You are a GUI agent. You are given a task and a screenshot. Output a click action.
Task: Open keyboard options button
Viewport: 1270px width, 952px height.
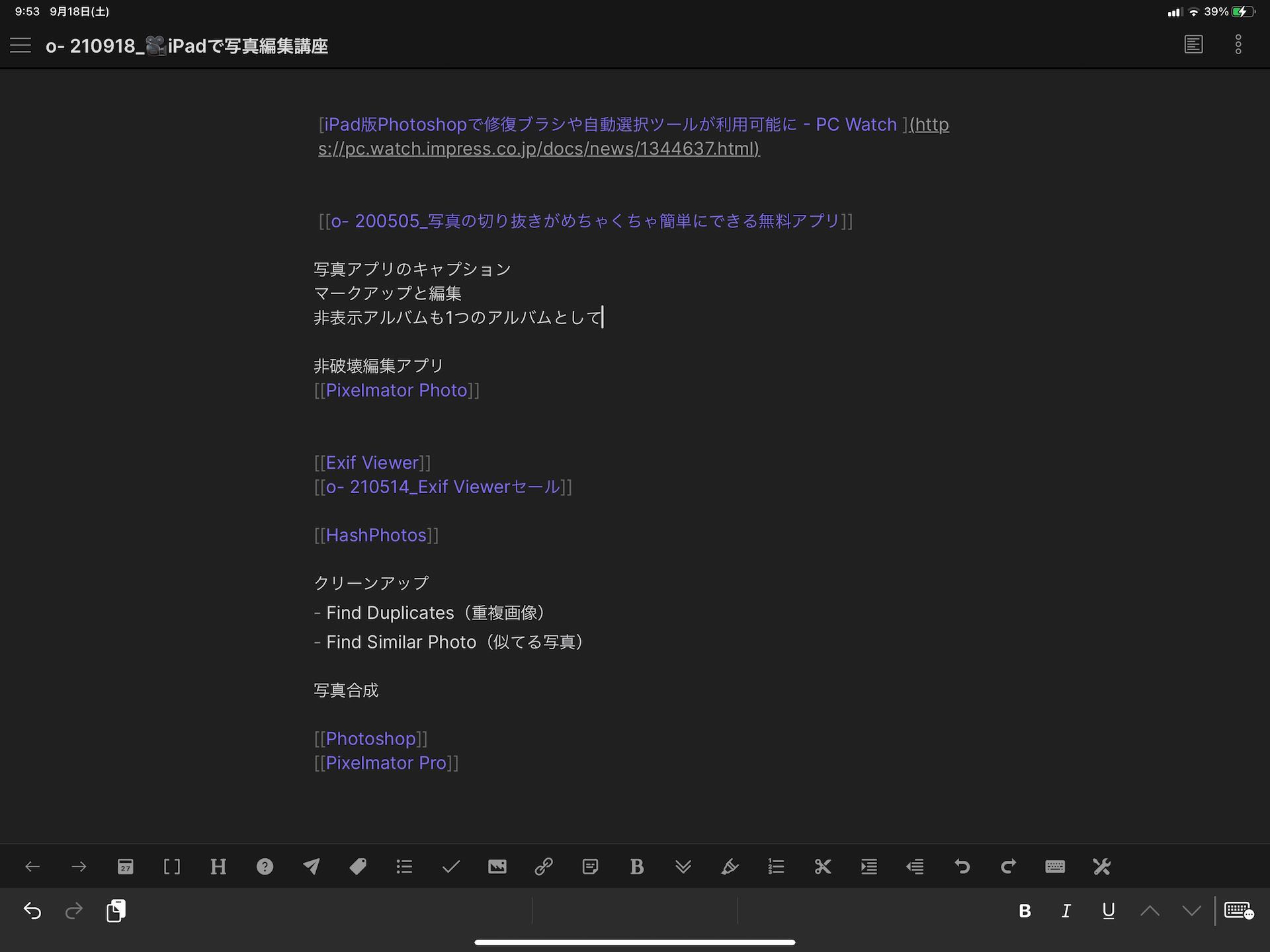pyautogui.click(x=1239, y=911)
